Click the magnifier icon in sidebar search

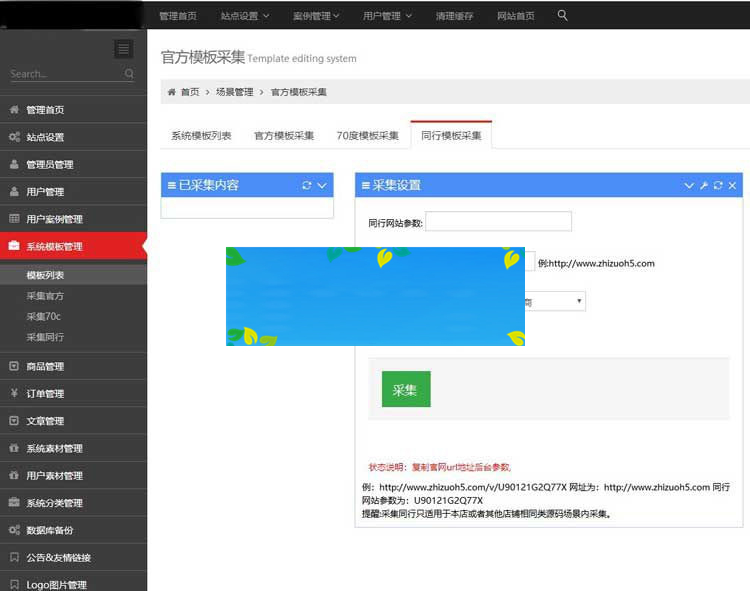click(x=129, y=74)
